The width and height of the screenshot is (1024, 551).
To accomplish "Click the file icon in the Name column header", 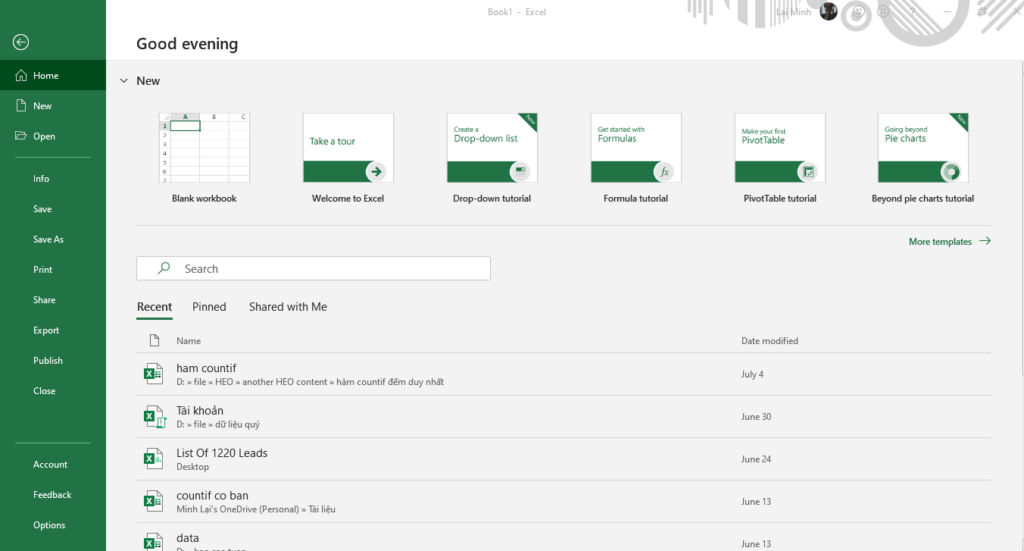I will tap(154, 341).
